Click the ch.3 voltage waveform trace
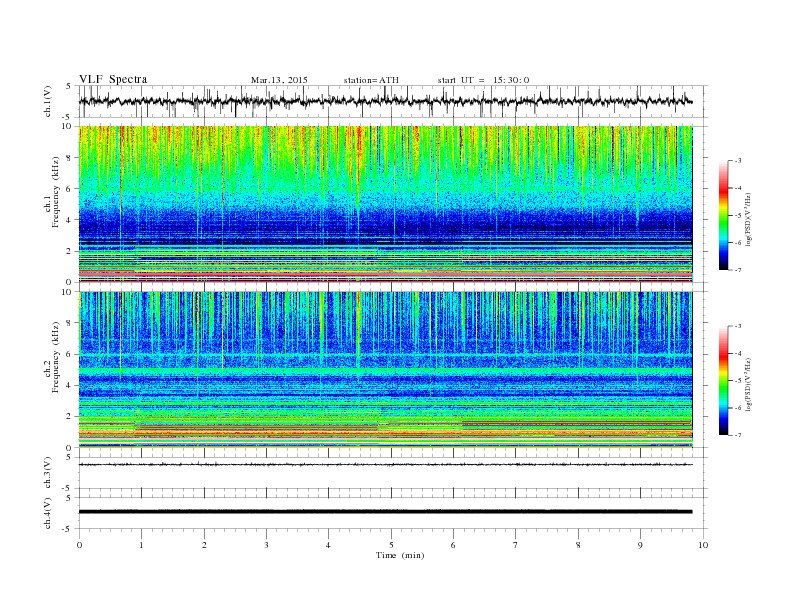This screenshot has height=612, width=792. (x=385, y=464)
